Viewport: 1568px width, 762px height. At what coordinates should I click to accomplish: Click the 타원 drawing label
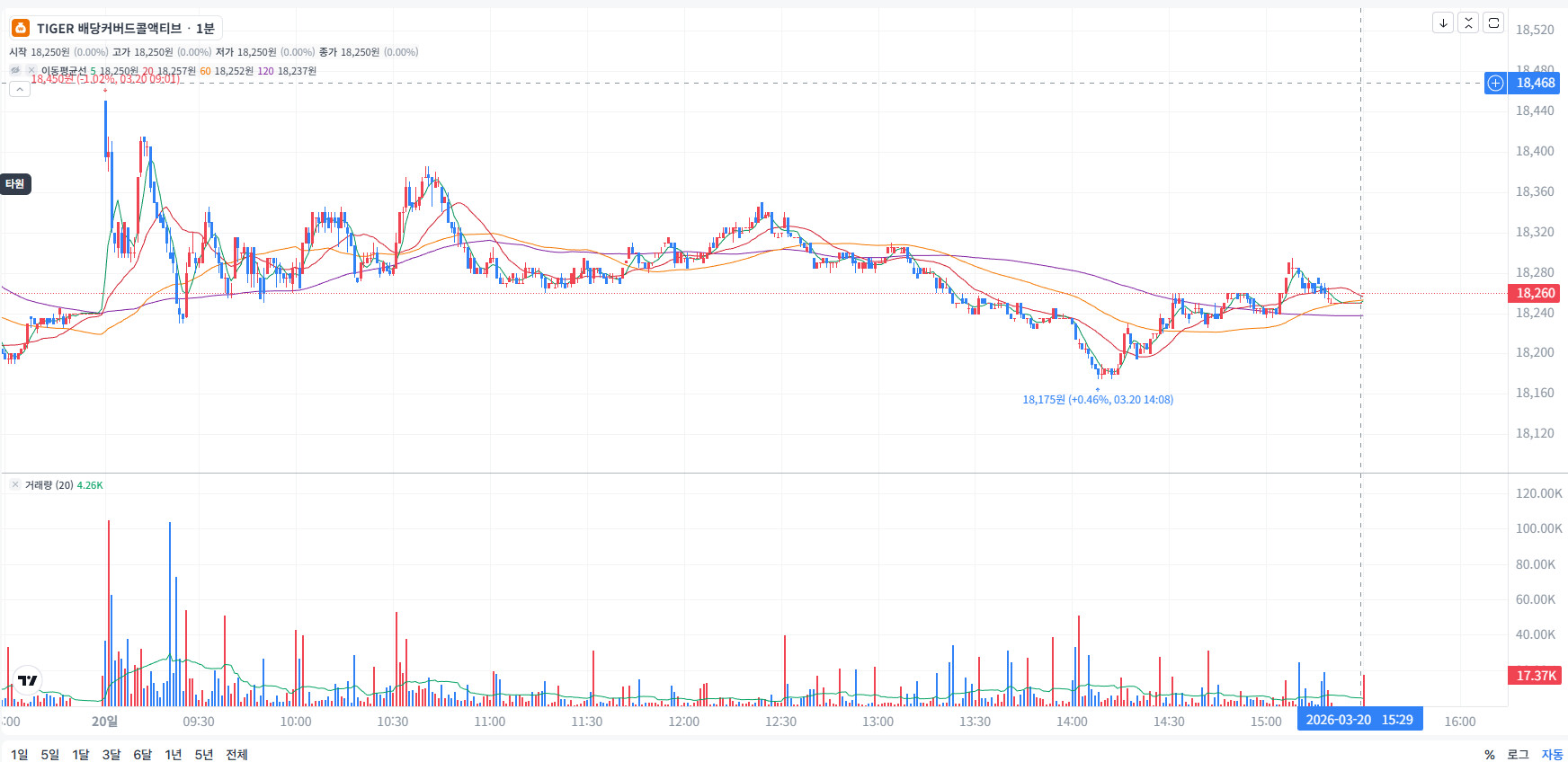(15, 184)
